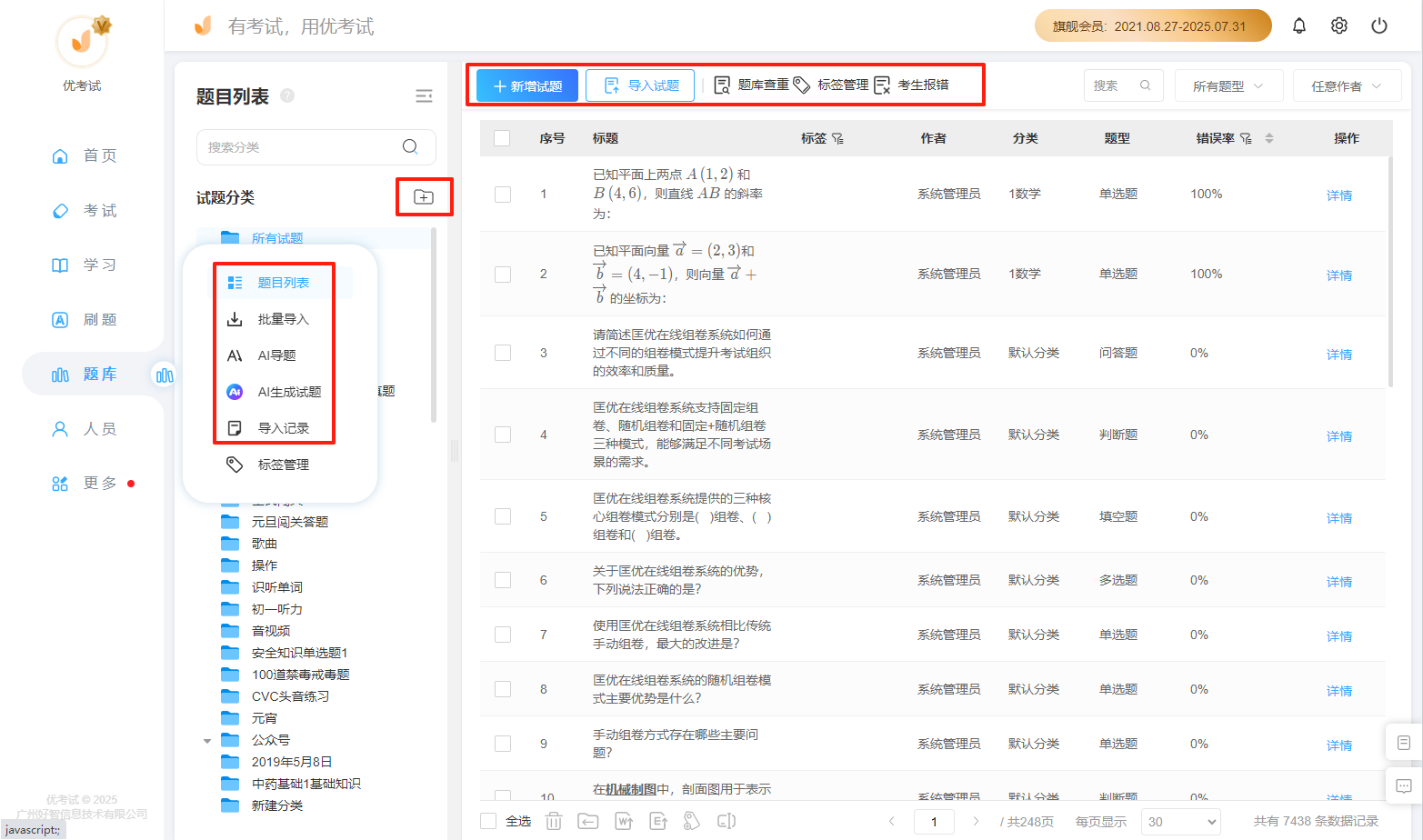Image resolution: width=1423 pixels, height=840 pixels.
Task: Click the magnifier icon in top search box
Action: (1146, 85)
